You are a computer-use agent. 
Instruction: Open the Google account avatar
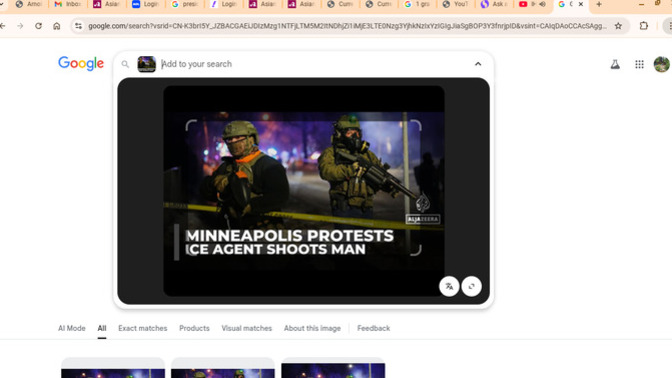pyautogui.click(x=662, y=64)
